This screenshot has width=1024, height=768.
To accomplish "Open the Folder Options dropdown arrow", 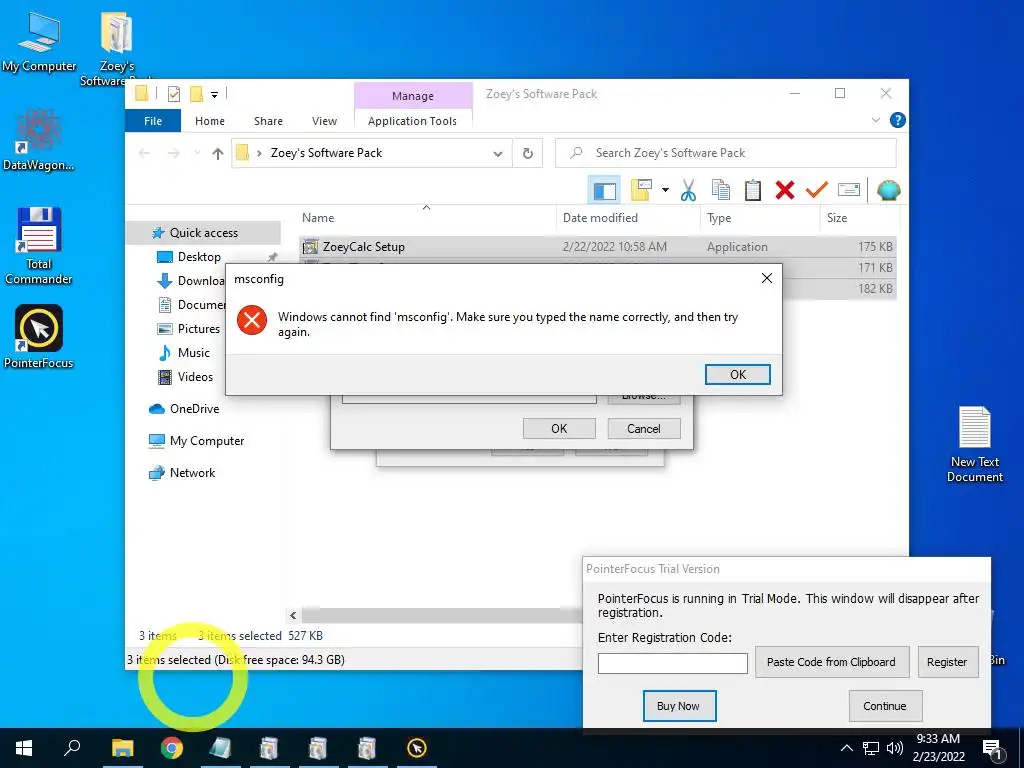I will coord(665,190).
